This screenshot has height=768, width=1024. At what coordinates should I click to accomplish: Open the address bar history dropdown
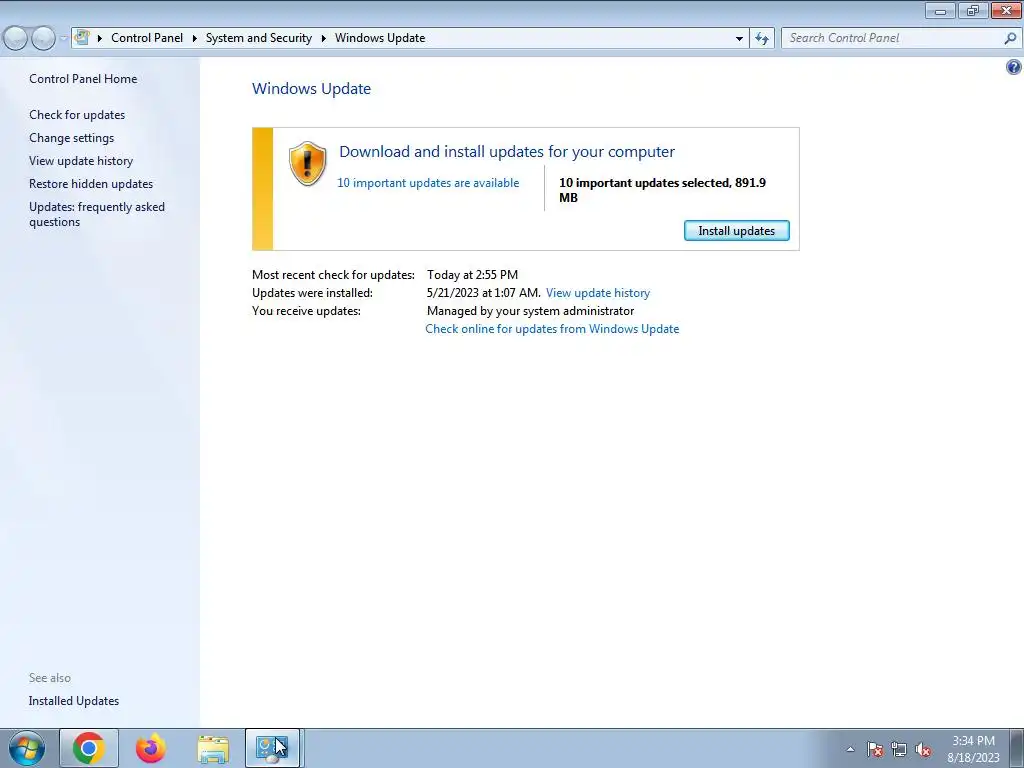739,39
